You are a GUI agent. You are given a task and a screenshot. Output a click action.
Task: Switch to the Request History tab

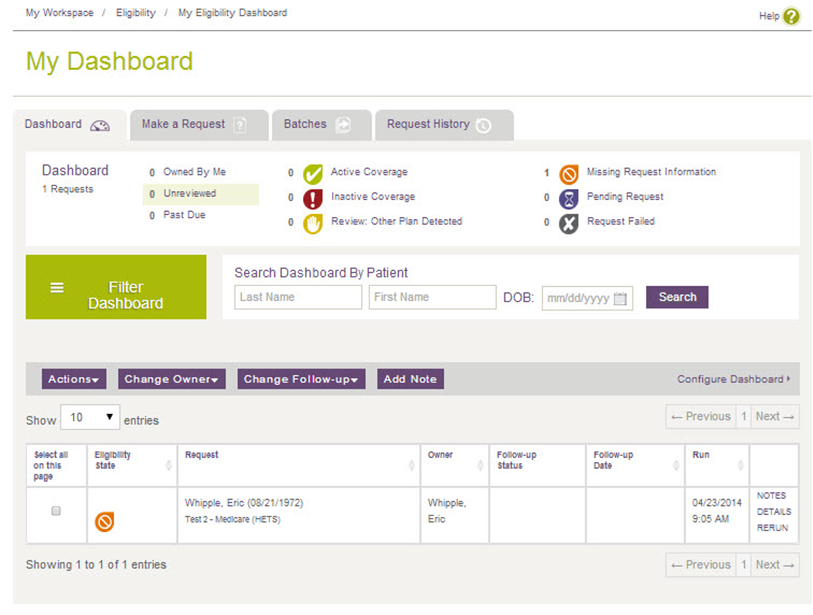coord(444,125)
